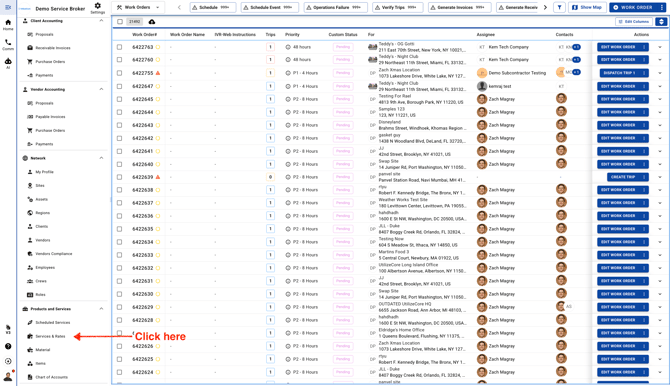
Task: Expand row details for work order 6422755
Action: click(x=660, y=73)
